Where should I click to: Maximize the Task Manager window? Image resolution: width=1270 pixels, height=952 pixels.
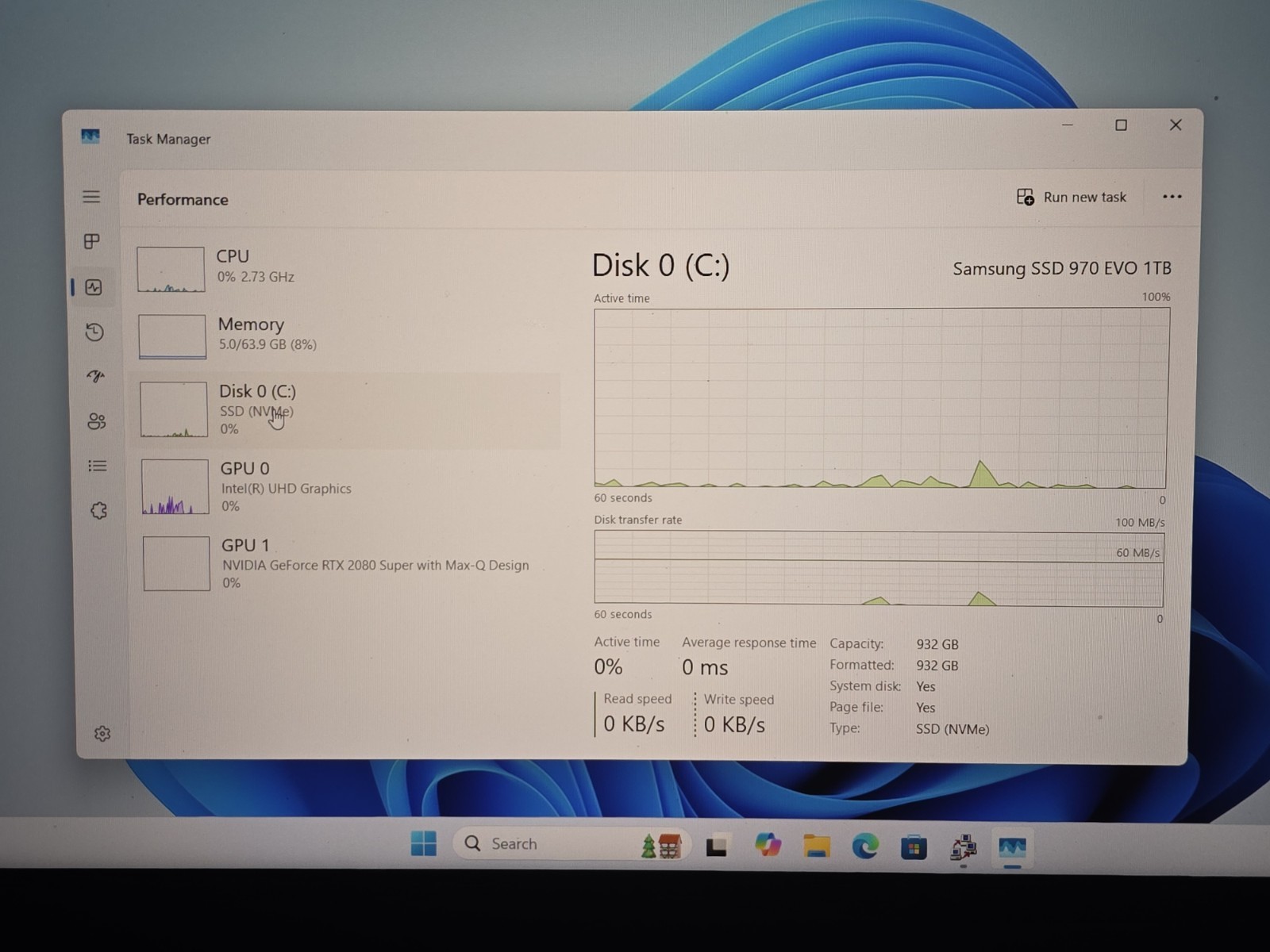click(1121, 125)
